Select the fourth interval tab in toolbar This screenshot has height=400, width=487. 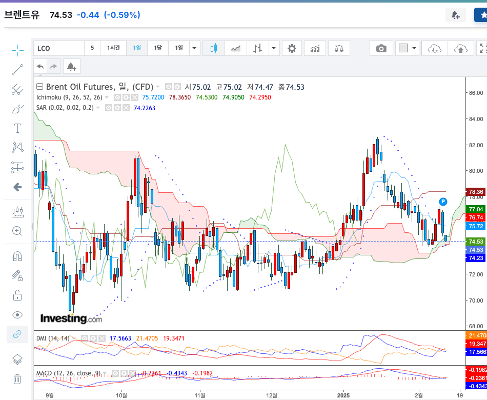pos(158,48)
